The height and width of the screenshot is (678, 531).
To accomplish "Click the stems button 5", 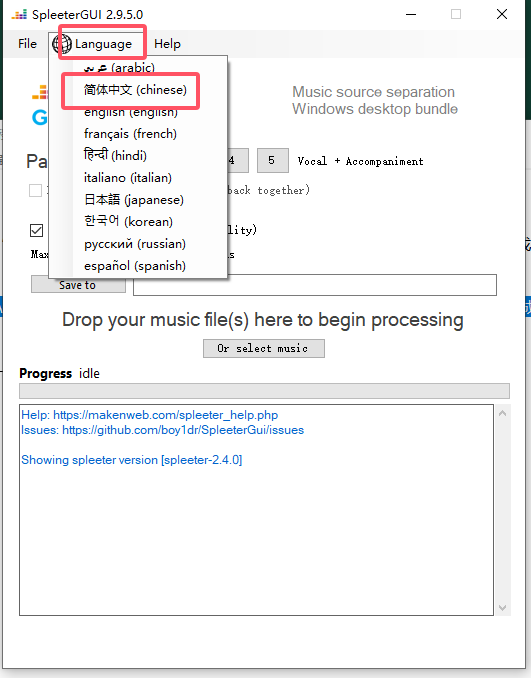I will 272,160.
